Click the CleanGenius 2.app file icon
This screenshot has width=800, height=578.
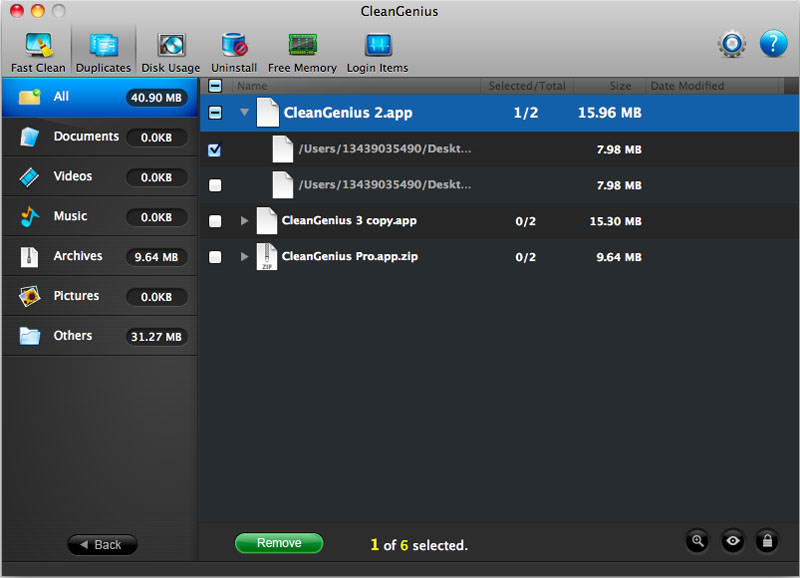click(267, 112)
